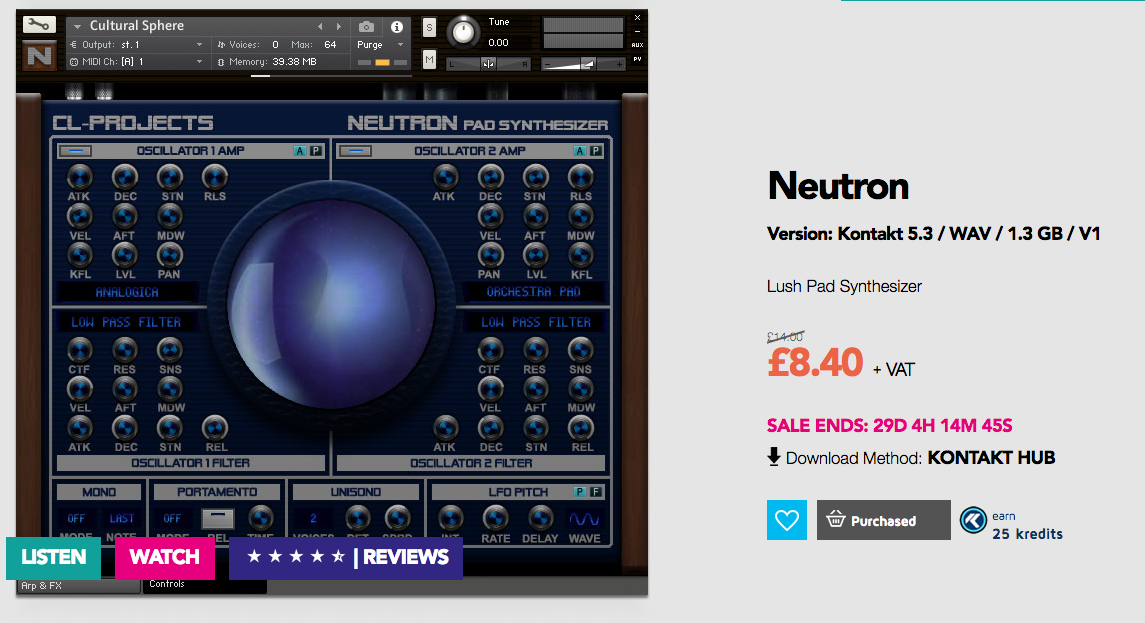Click the Kontakt N logo icon

(x=39, y=56)
